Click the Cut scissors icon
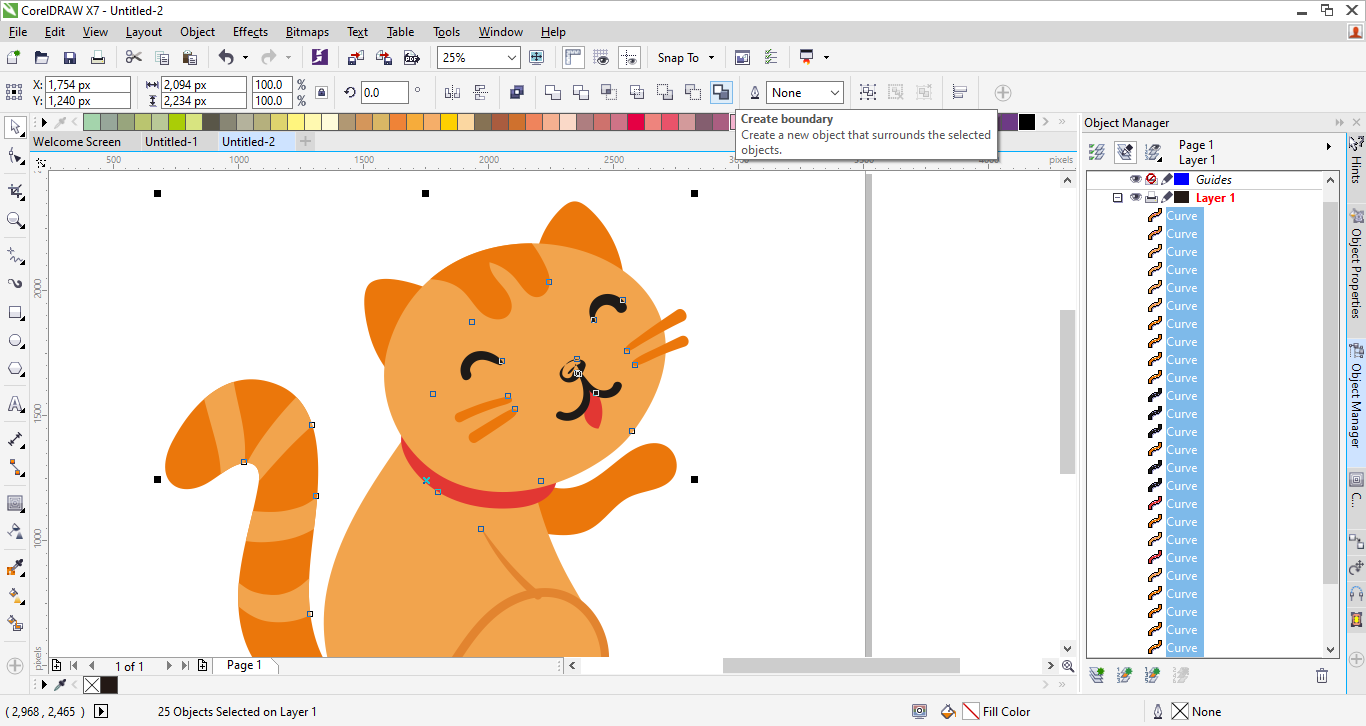The width and height of the screenshot is (1366, 726). 133,58
